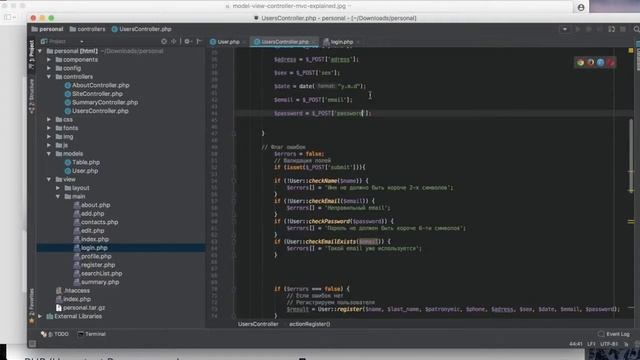Open Table.php in the models folder

tap(82, 162)
